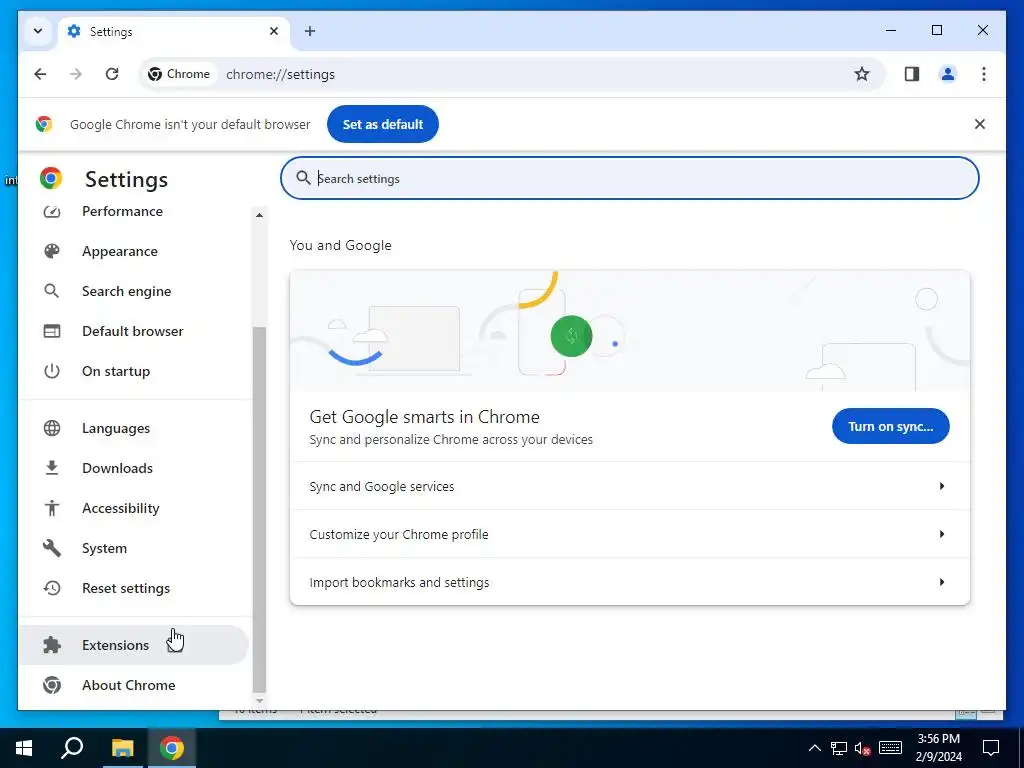Click sidebar scrollbar down arrow
This screenshot has width=1024, height=768.
(x=259, y=700)
